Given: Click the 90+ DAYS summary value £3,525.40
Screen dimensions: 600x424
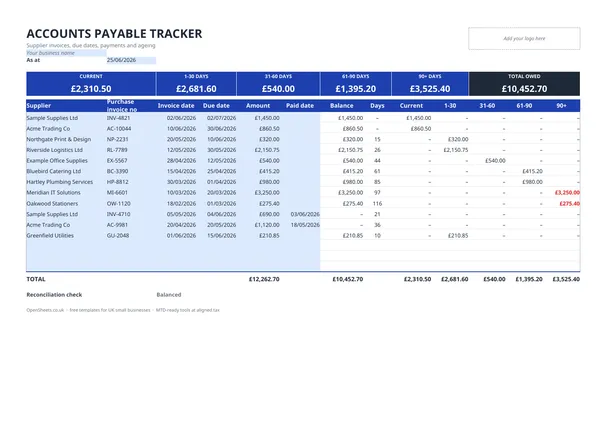Looking at the screenshot, I should pyautogui.click(x=430, y=89).
